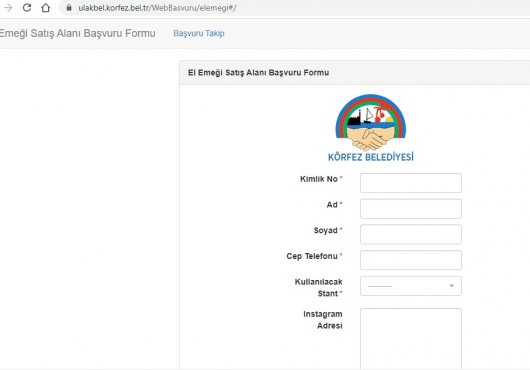This screenshot has width=530, height=370.
Task: Click the KÖRFEZ BELEDİYESİ caption text
Action: click(x=371, y=157)
